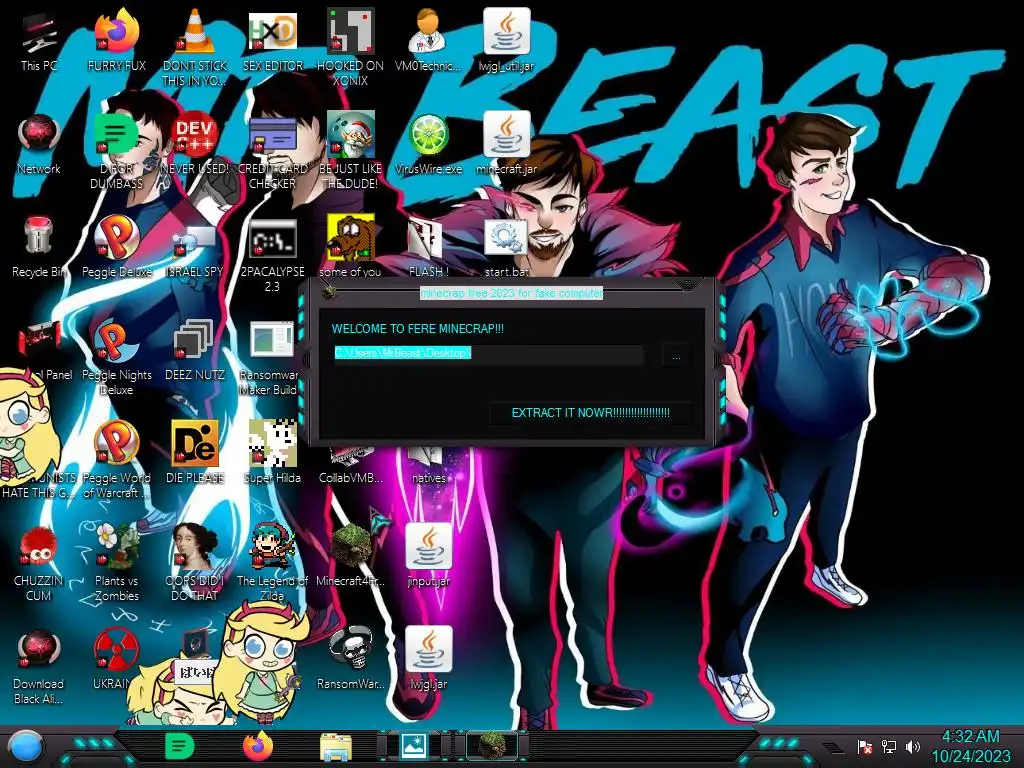The image size is (1024, 768).
Task: Open File Explorer from the taskbar
Action: [x=336, y=747]
